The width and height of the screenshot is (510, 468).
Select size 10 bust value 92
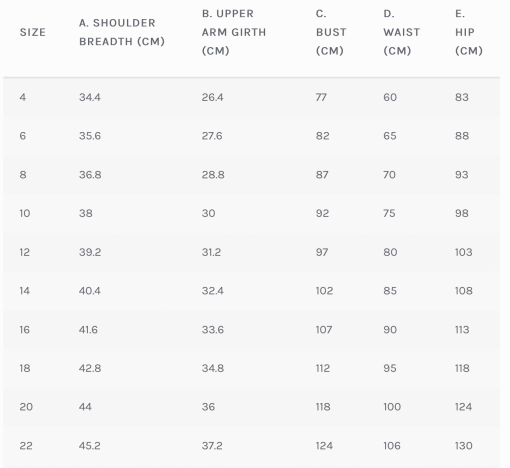322,213
